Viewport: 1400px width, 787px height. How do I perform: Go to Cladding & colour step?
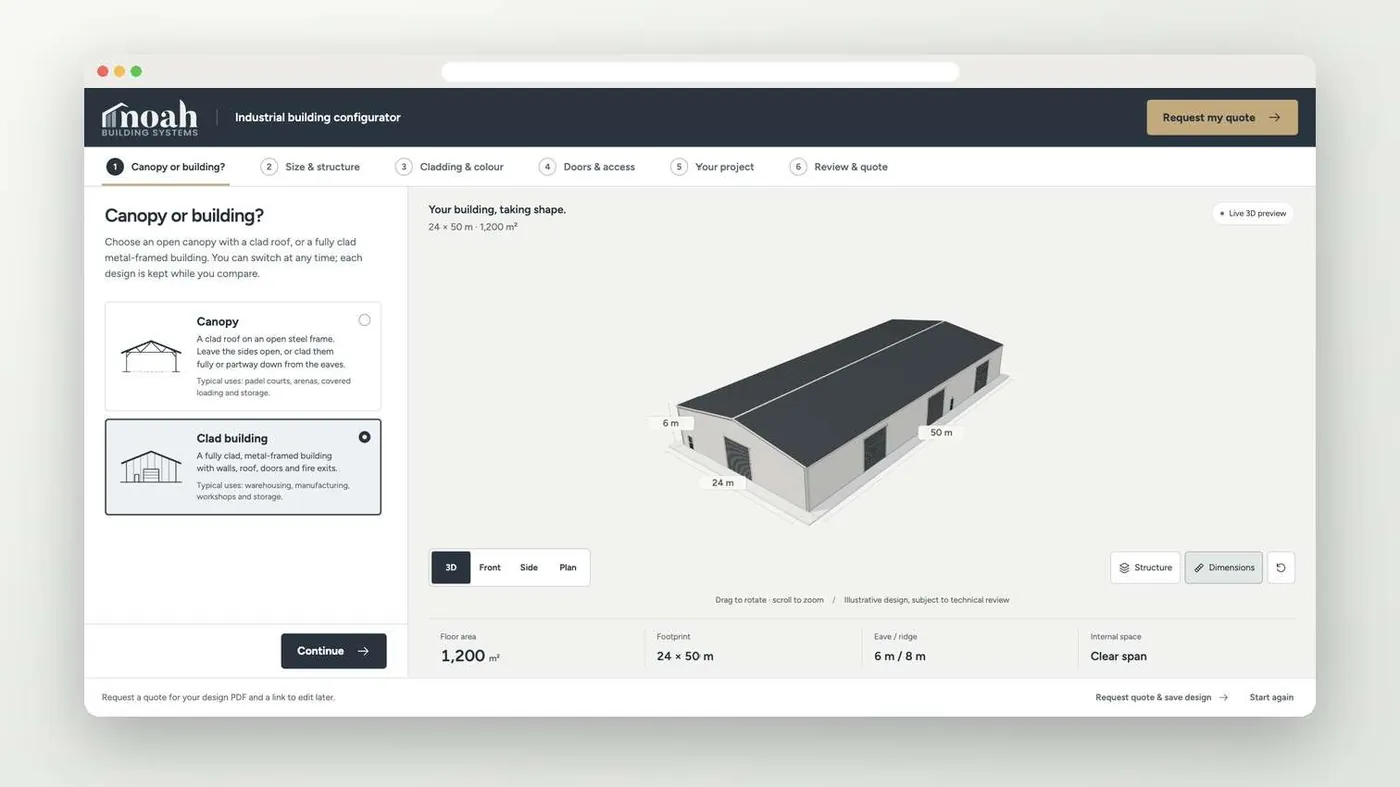[x=450, y=167]
